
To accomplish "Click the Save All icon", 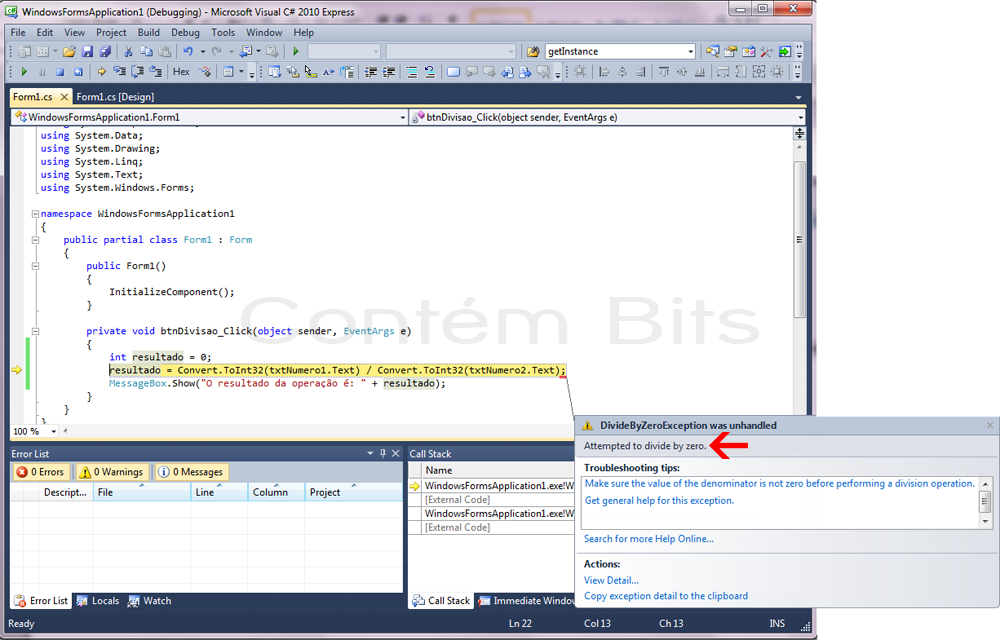I will (x=105, y=52).
